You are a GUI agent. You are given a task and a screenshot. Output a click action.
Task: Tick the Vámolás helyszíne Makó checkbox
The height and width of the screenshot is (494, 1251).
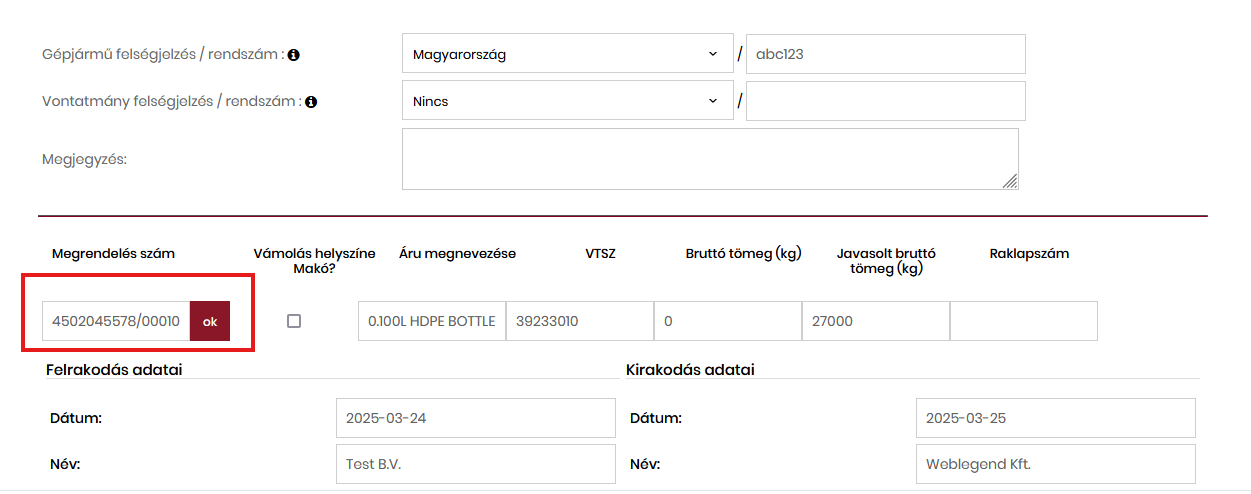[x=294, y=321]
